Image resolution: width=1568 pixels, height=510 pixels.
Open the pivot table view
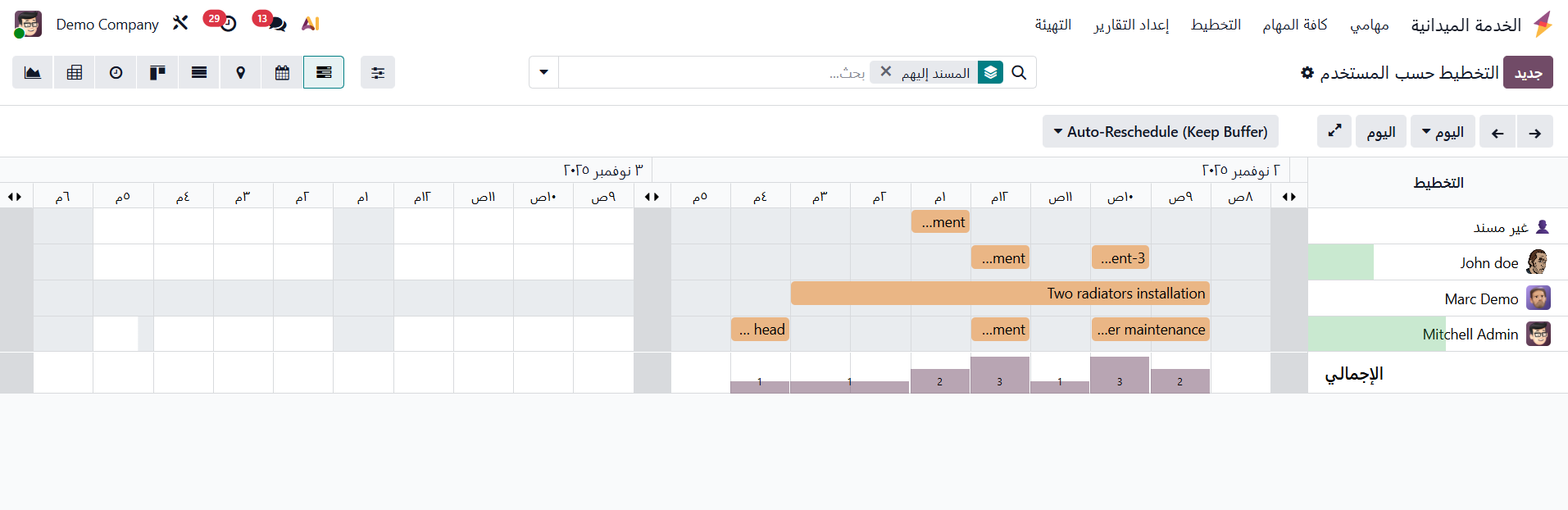coord(75,73)
